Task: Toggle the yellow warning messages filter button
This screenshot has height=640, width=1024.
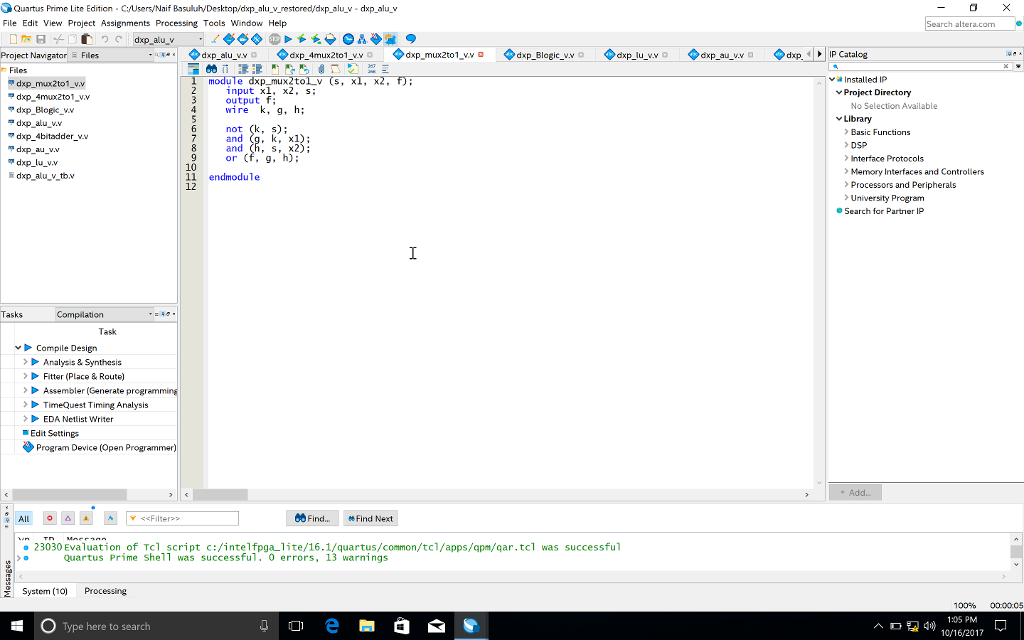Action: [86, 518]
